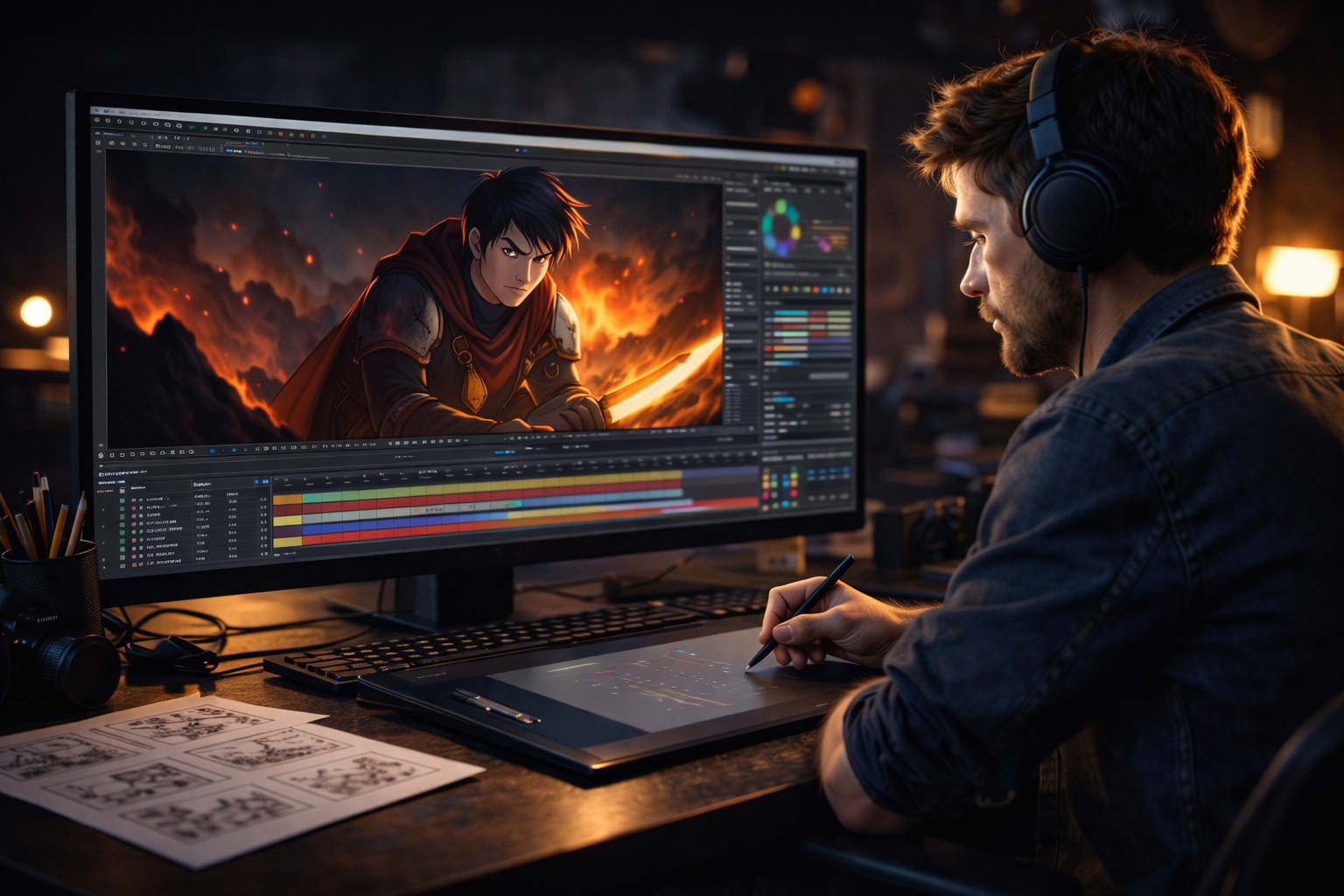Click the yellow clip at the start of the top timeline track
This screenshot has height=896, width=1344.
(287, 499)
